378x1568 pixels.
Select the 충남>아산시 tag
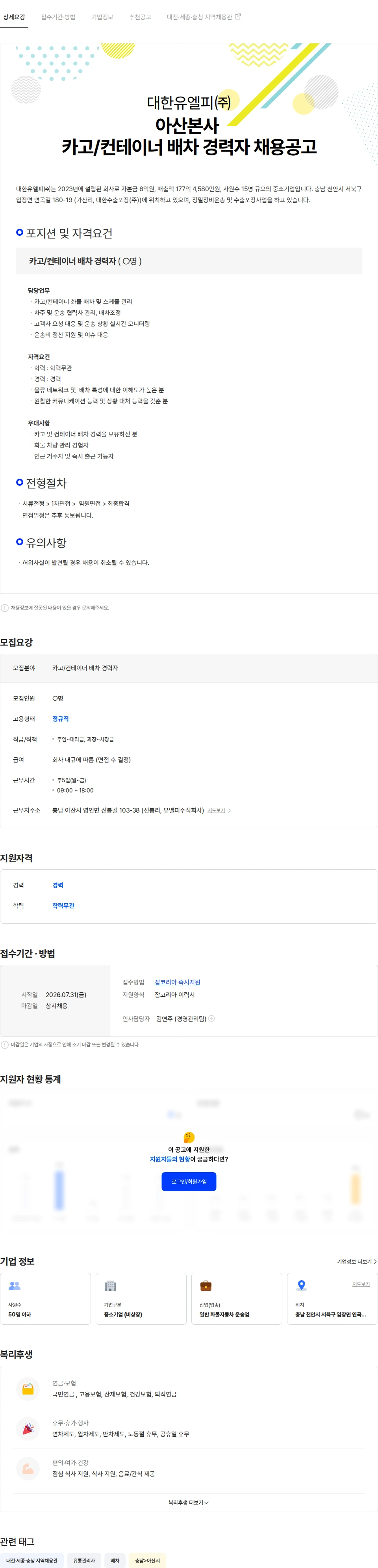coord(147,1560)
